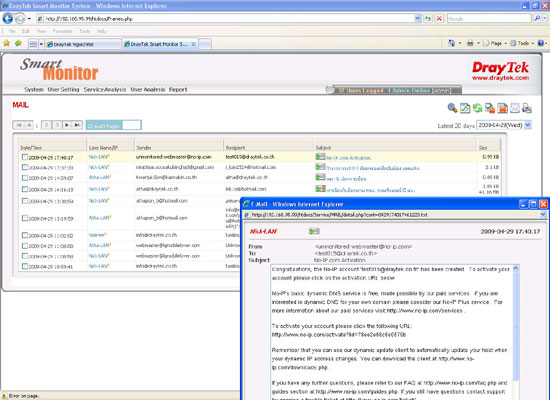550x400 pixels.
Task: Open the Page dropdown in IE command bar
Action: tap(505, 44)
